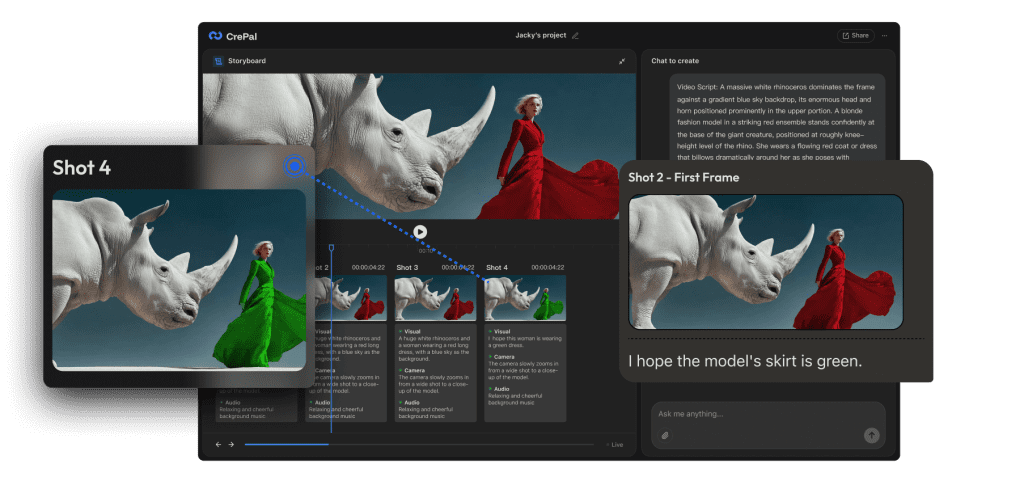Screen dimensions: 1024x481
Task: Send message with up-arrow button
Action: [871, 435]
